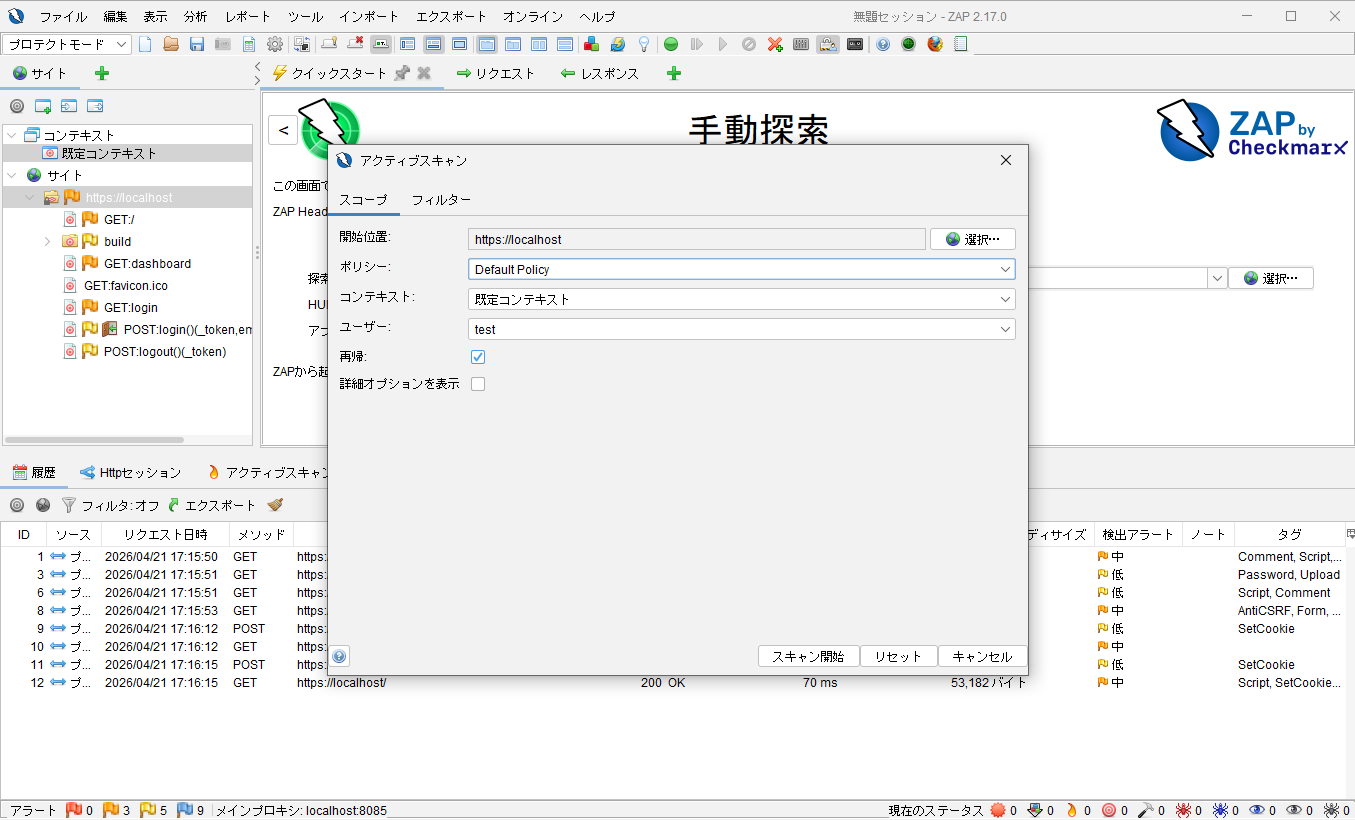Open the ユーザー dropdown showing test

[742, 329]
